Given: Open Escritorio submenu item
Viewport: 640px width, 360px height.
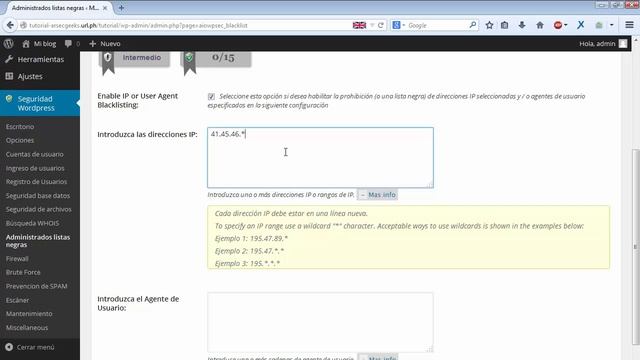Looking at the screenshot, I should [x=20, y=127].
